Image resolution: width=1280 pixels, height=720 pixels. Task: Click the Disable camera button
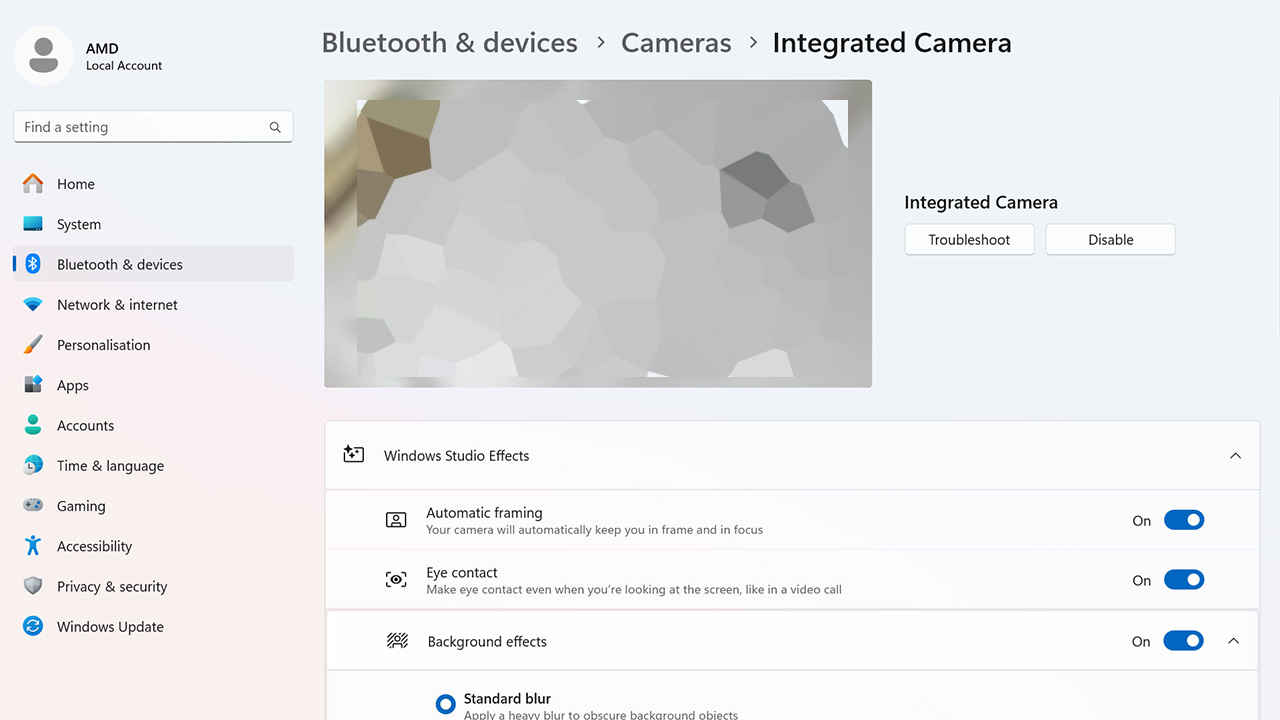pyautogui.click(x=1110, y=239)
